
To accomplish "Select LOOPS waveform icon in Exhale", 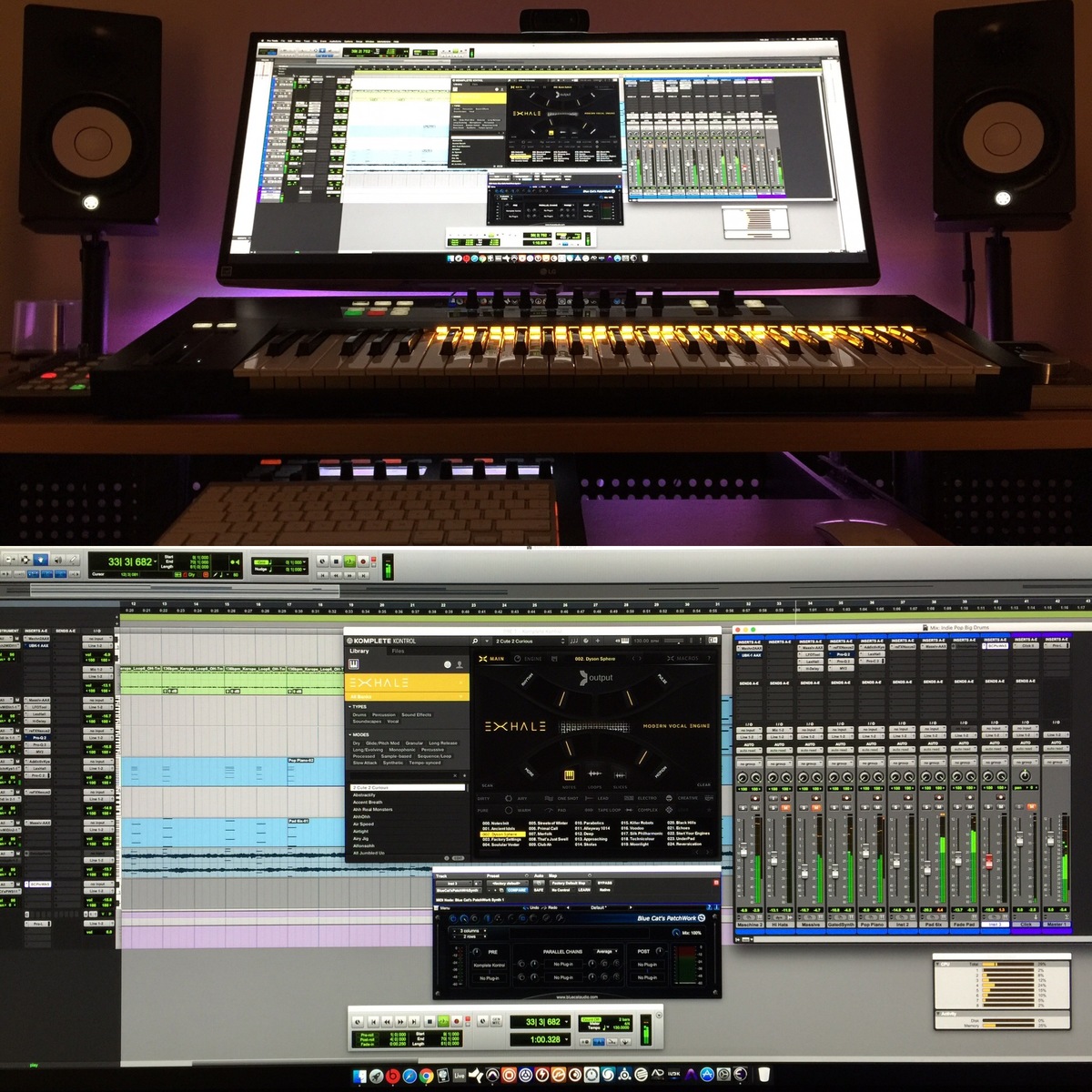I will [594, 773].
